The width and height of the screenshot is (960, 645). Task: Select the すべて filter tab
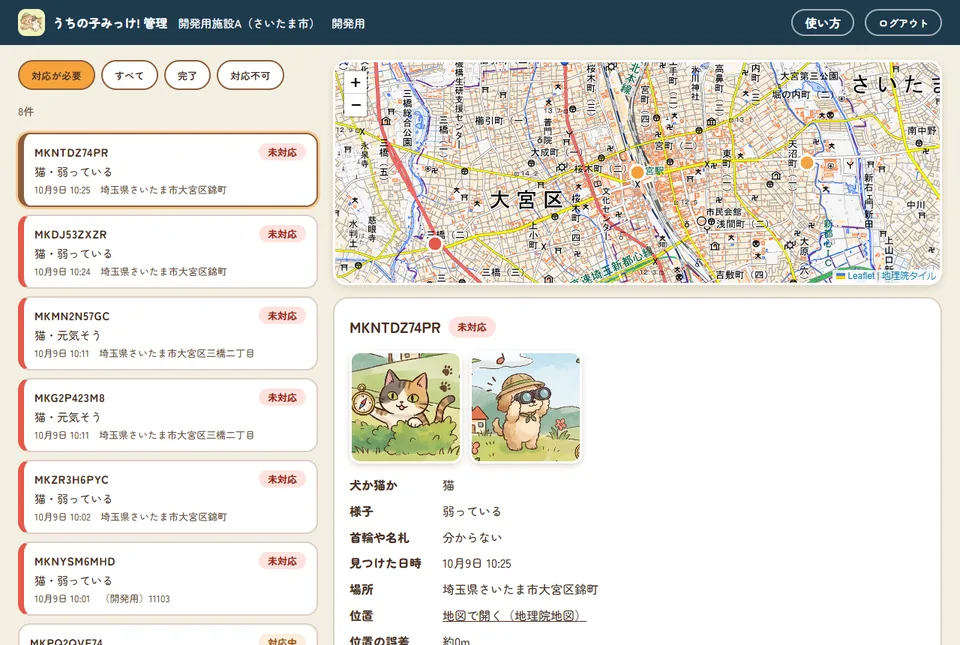point(129,75)
